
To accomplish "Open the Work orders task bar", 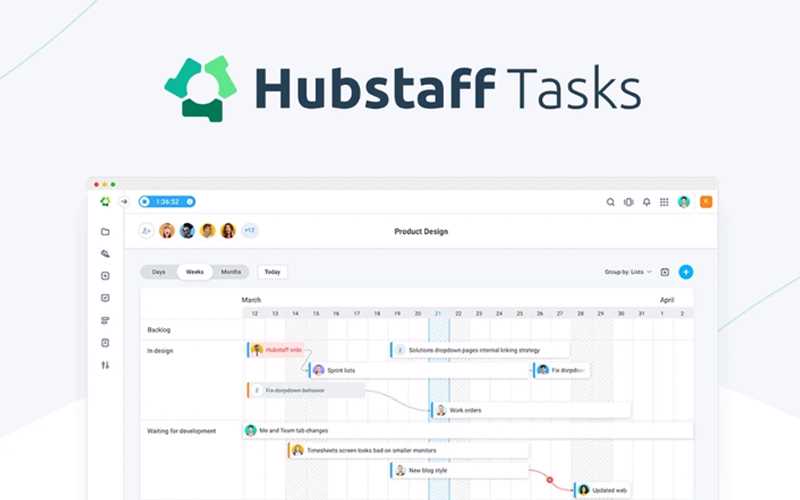I will click(x=531, y=410).
